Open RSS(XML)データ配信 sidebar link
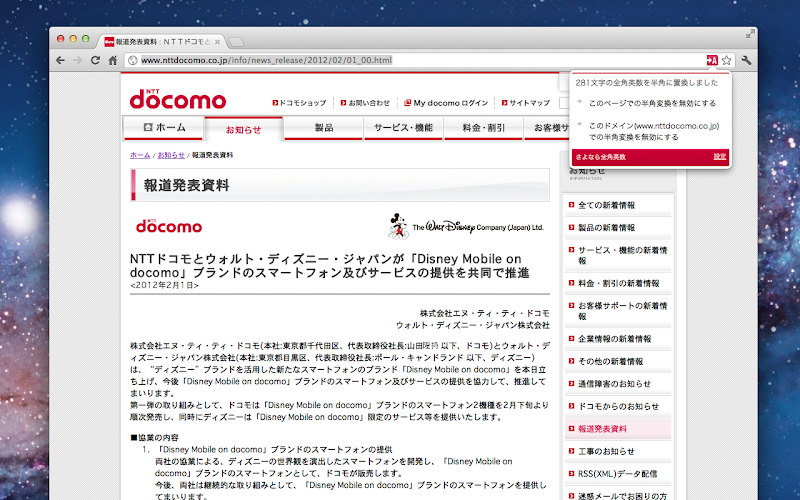 [x=617, y=473]
